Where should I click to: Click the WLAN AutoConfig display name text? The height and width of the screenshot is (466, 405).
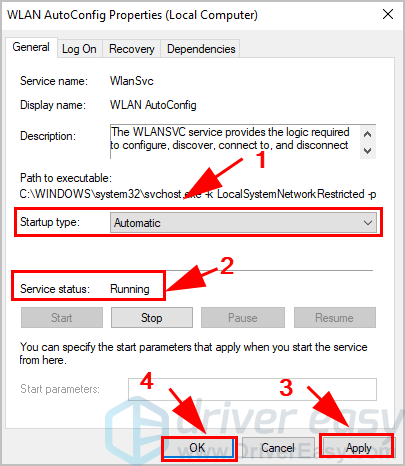(153, 105)
